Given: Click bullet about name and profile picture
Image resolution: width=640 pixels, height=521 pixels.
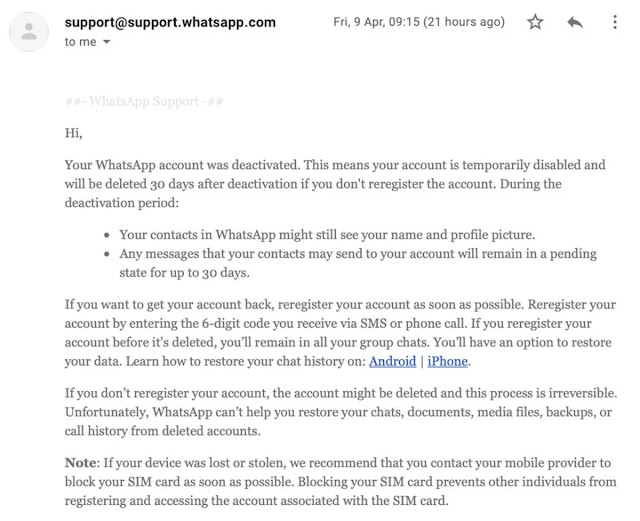Looking at the screenshot, I should (x=327, y=235).
